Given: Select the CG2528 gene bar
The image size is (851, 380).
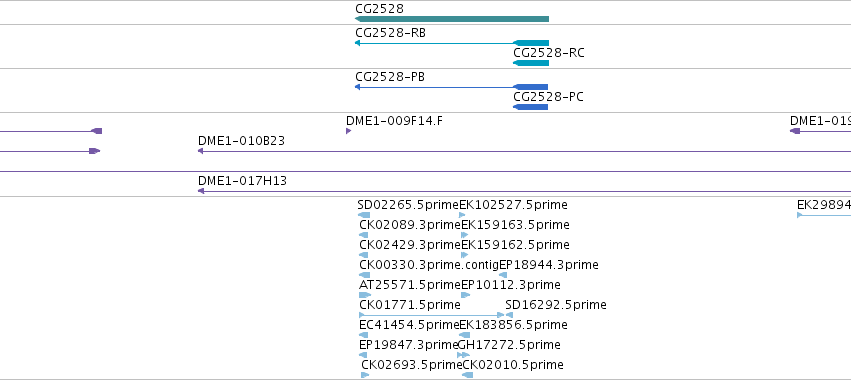Looking at the screenshot, I should 452,19.
